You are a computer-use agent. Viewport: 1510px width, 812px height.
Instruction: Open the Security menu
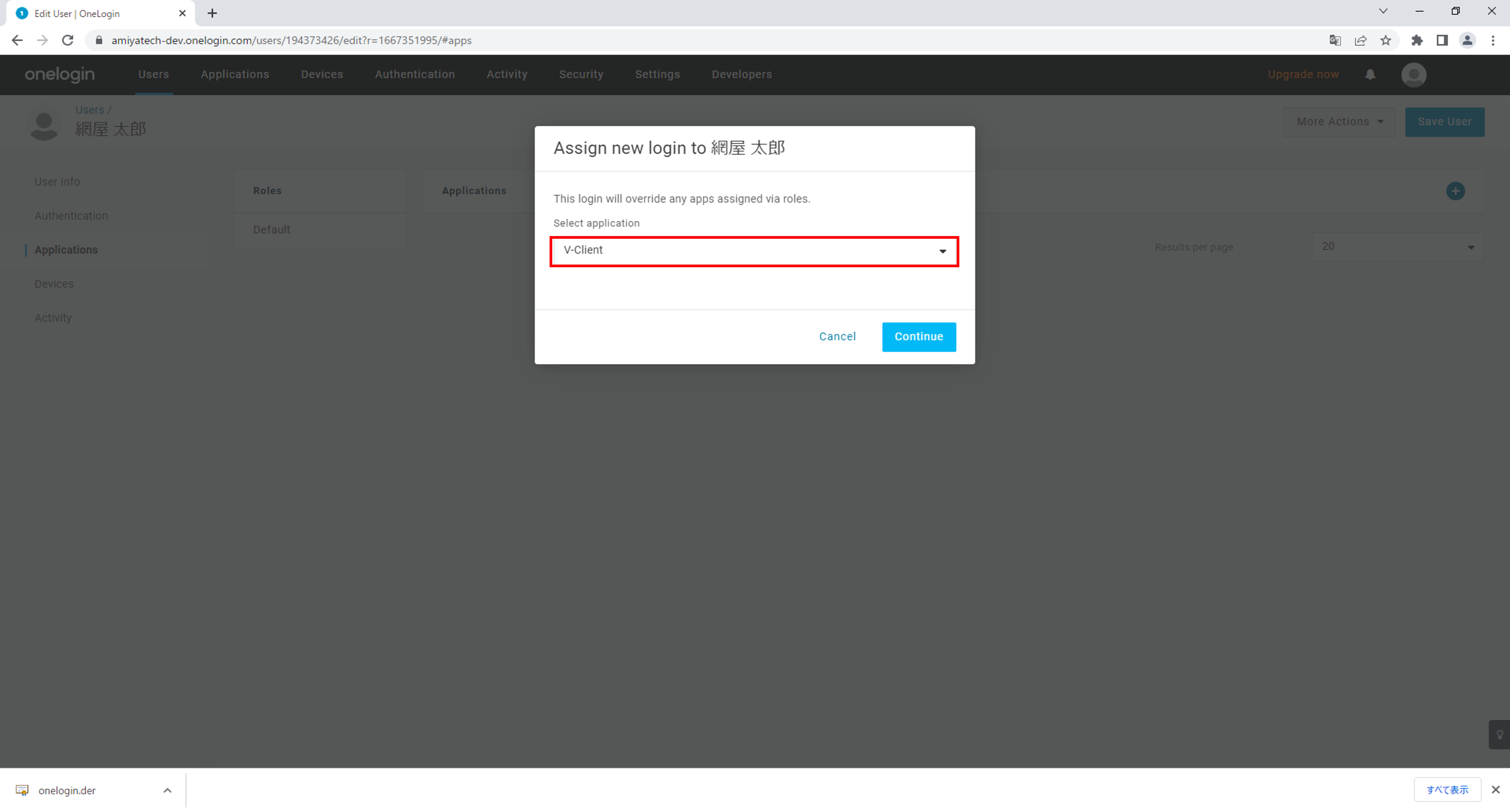point(581,74)
